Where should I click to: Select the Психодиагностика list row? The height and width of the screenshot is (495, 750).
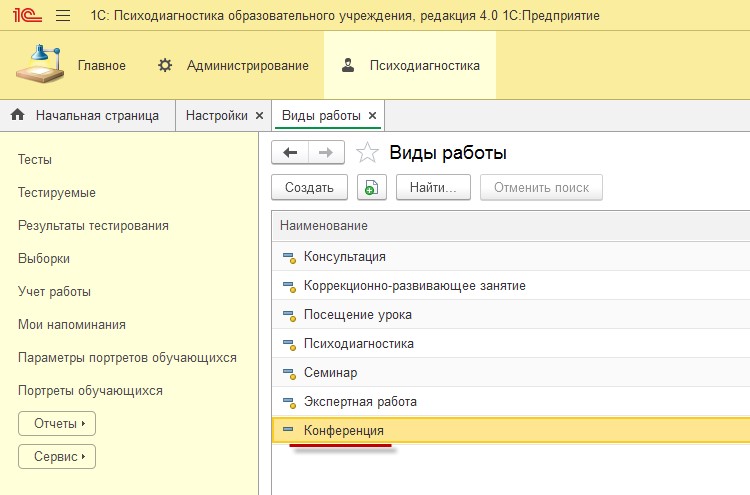pos(511,344)
